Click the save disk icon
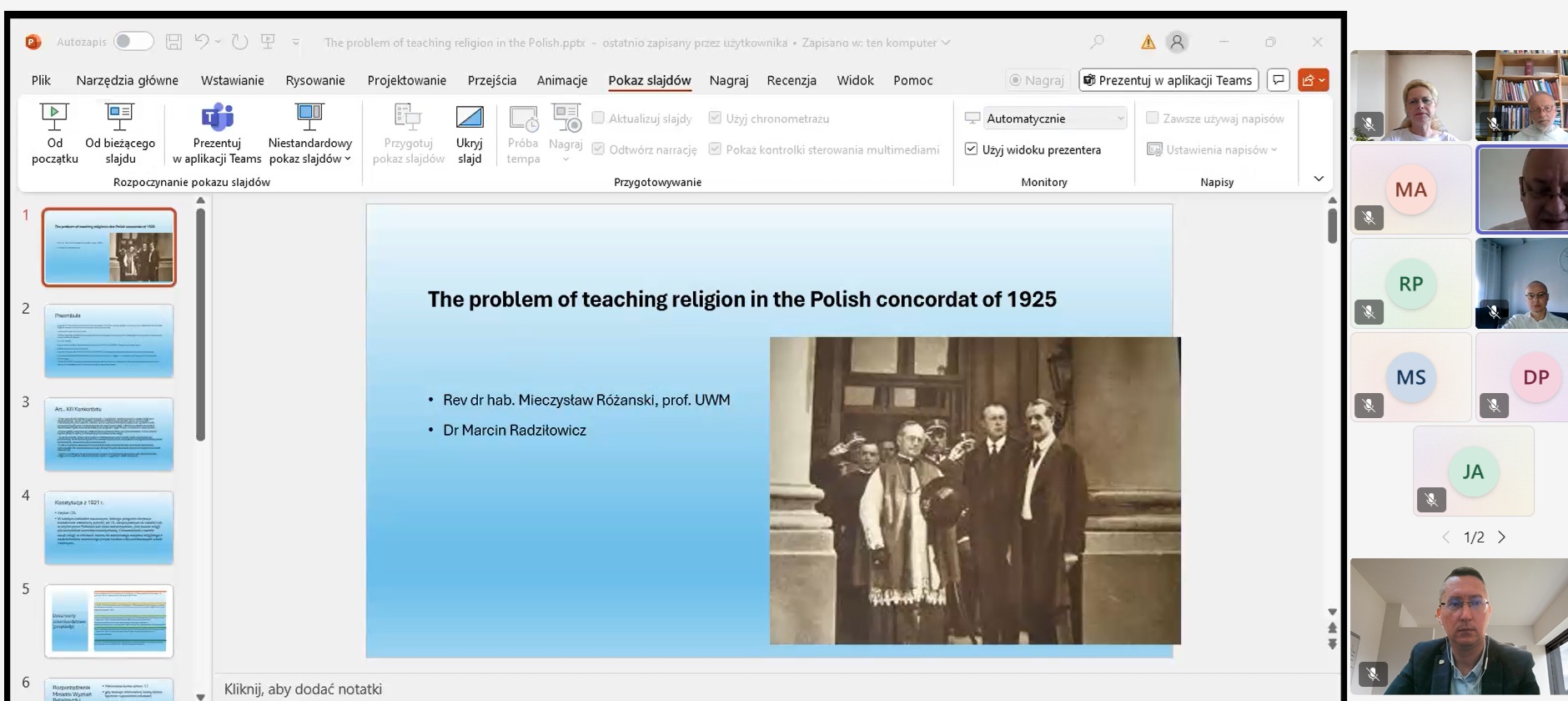Viewport: 1568px width, 701px height. point(173,42)
